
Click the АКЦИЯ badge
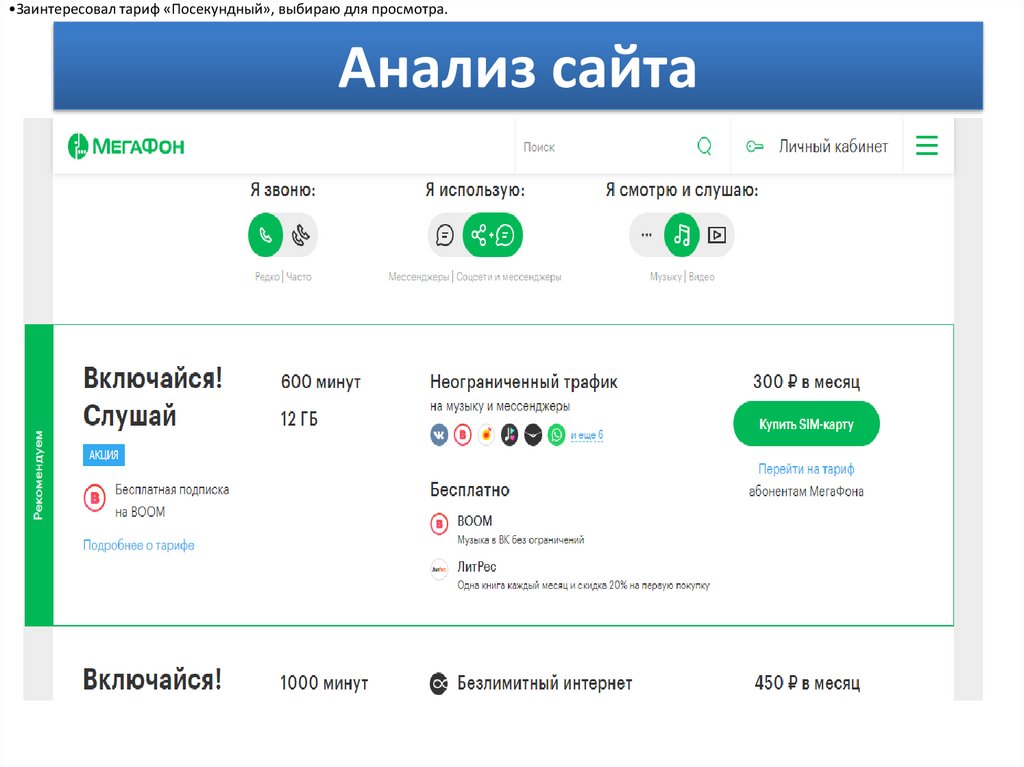[104, 455]
